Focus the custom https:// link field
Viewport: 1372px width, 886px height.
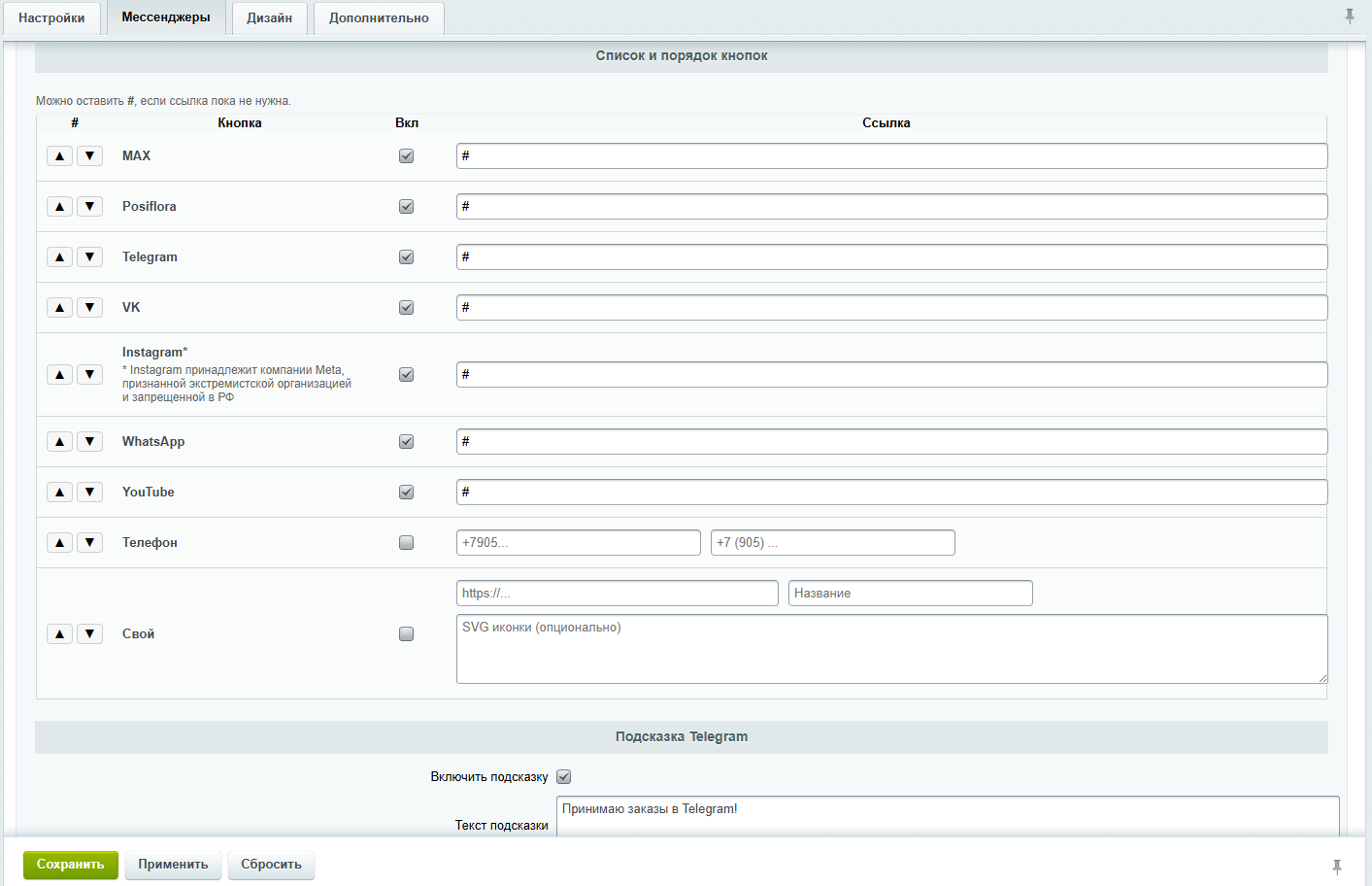618,593
